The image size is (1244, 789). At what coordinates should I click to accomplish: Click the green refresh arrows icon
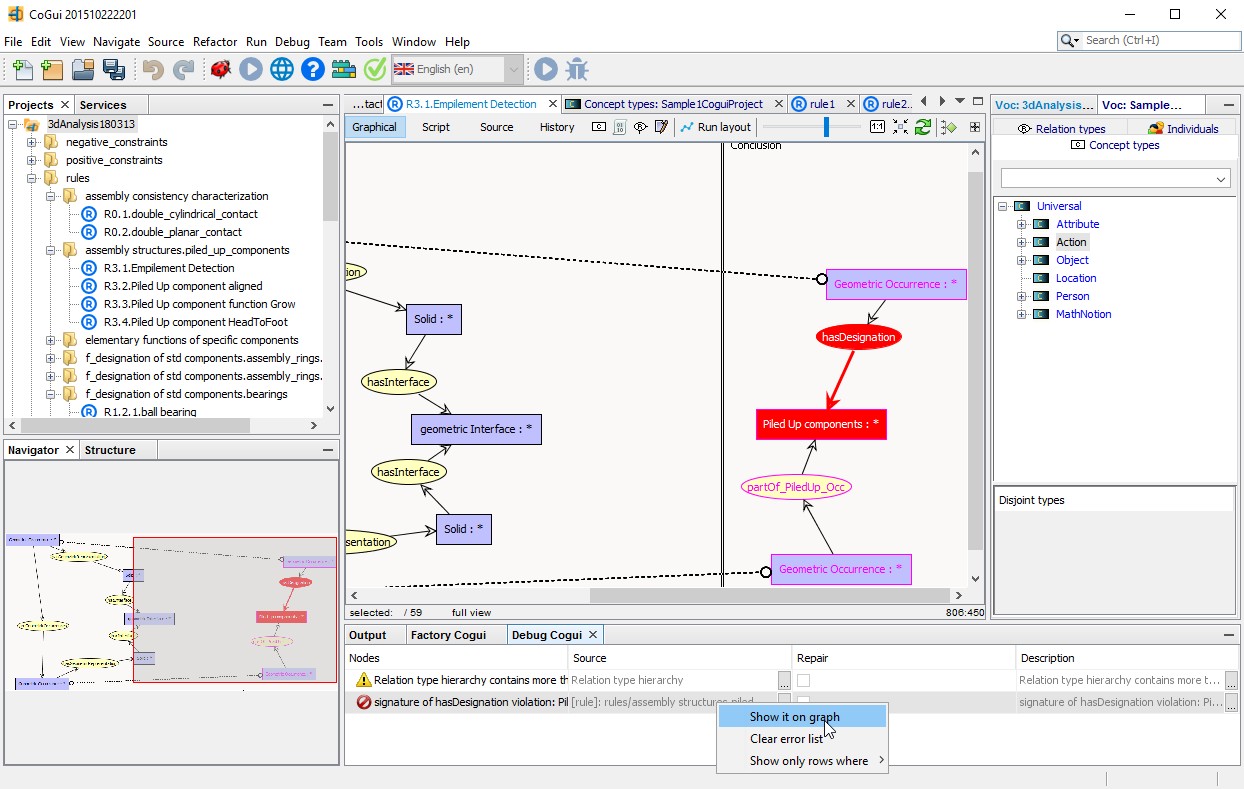pos(923,127)
